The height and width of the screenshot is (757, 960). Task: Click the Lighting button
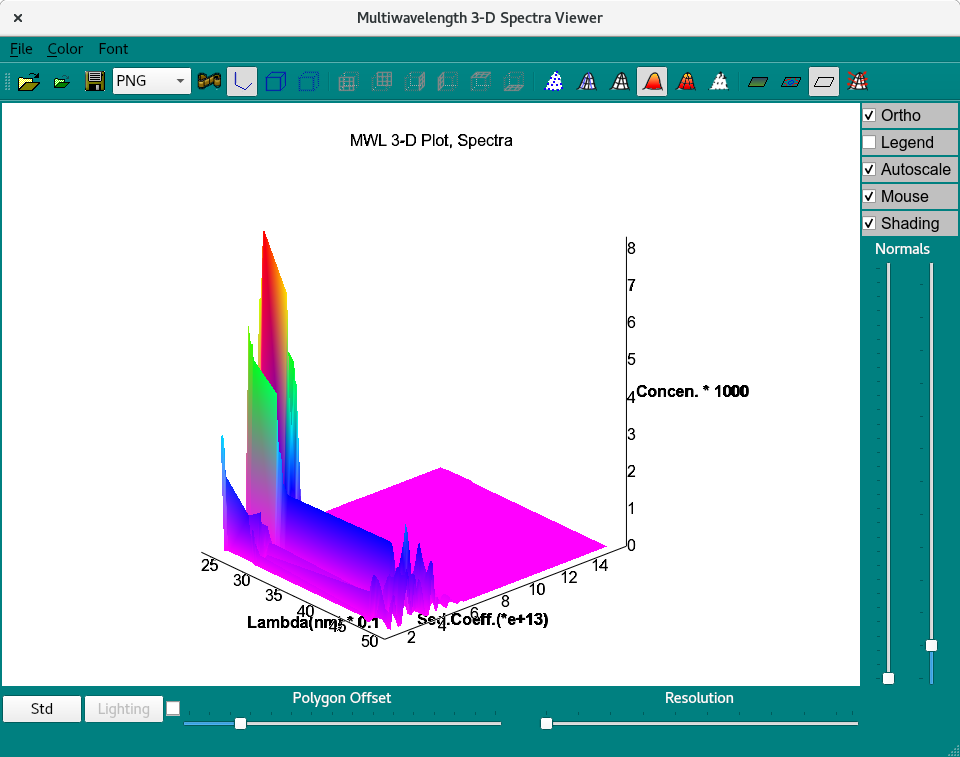123,708
